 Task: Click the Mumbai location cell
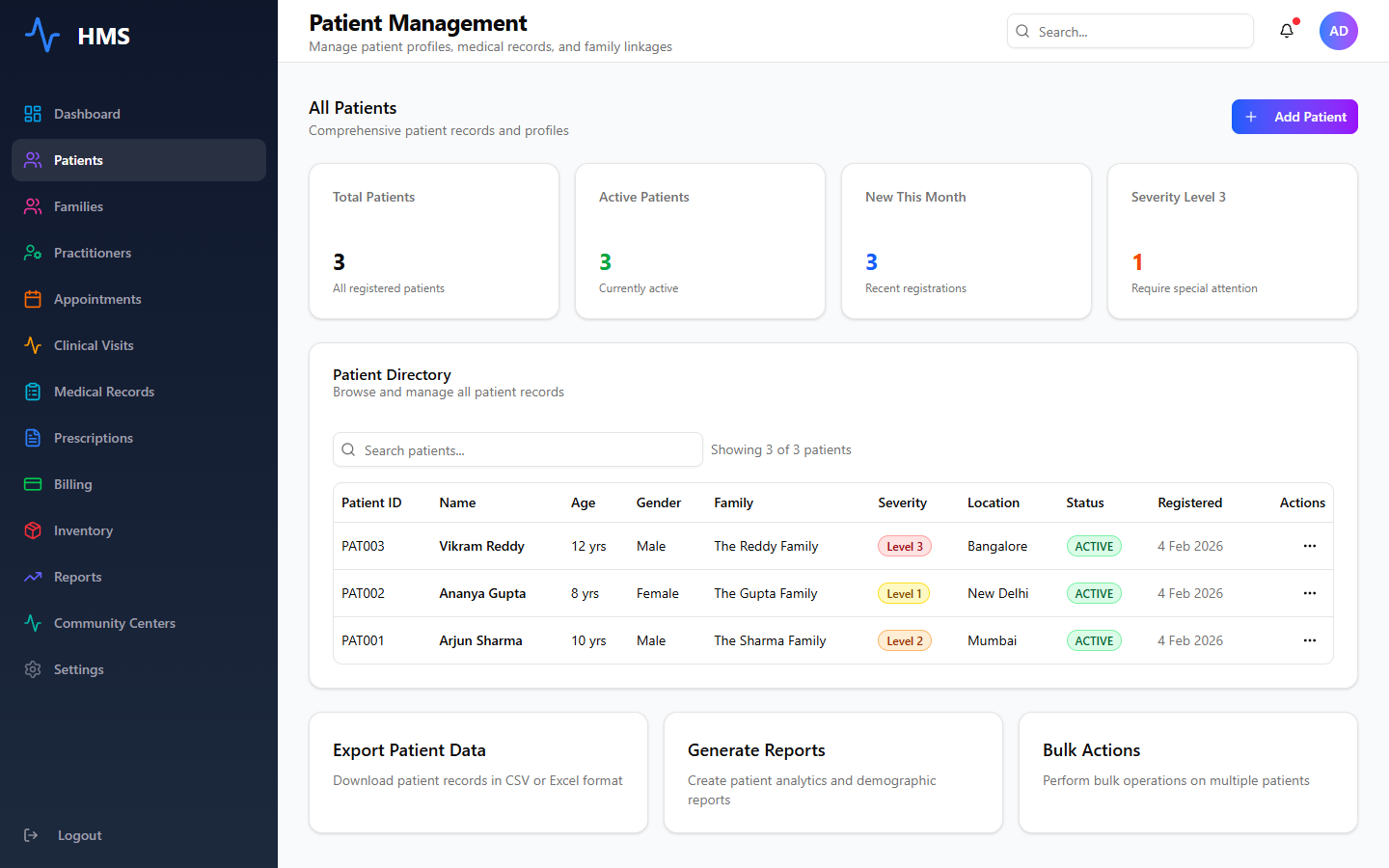tap(992, 640)
